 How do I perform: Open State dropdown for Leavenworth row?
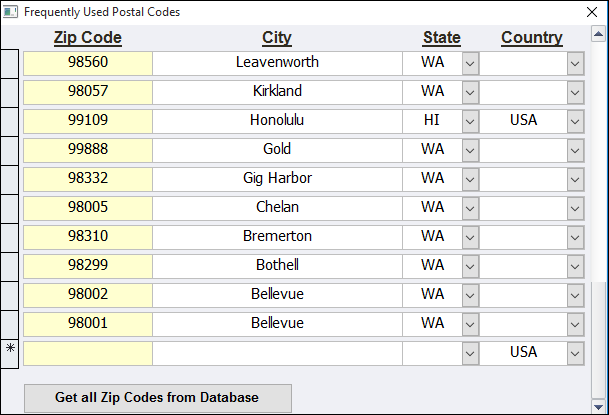(x=471, y=62)
